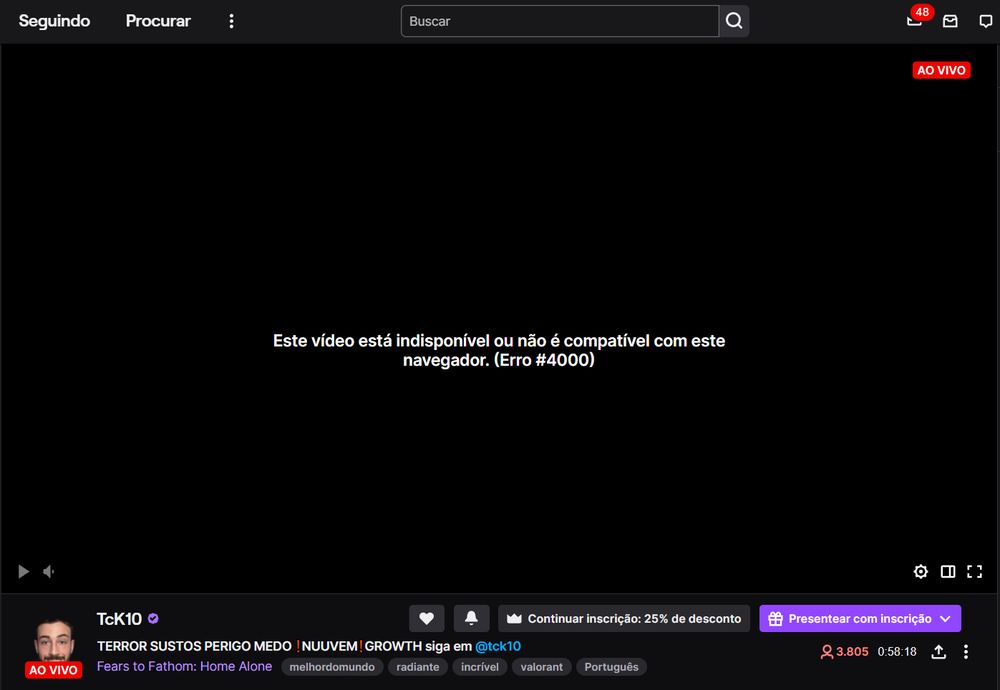The width and height of the screenshot is (1000, 690).
Task: Toggle theater mode icon
Action: [948, 571]
